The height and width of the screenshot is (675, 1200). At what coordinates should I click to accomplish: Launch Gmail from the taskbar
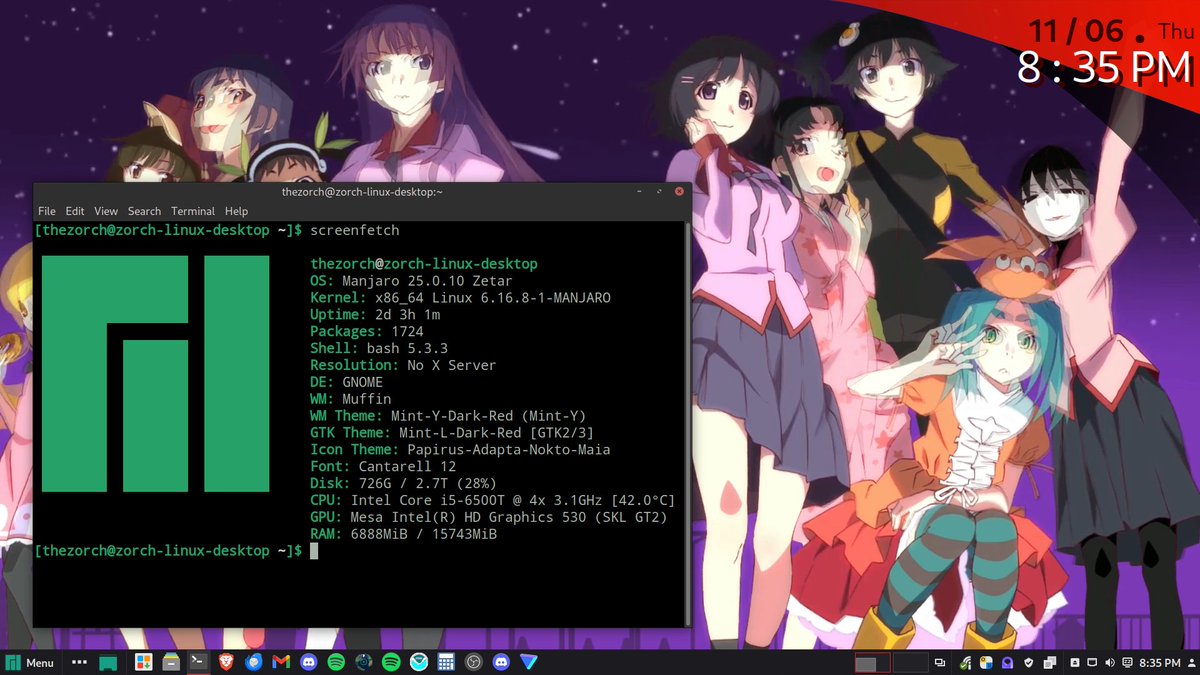[x=279, y=661]
